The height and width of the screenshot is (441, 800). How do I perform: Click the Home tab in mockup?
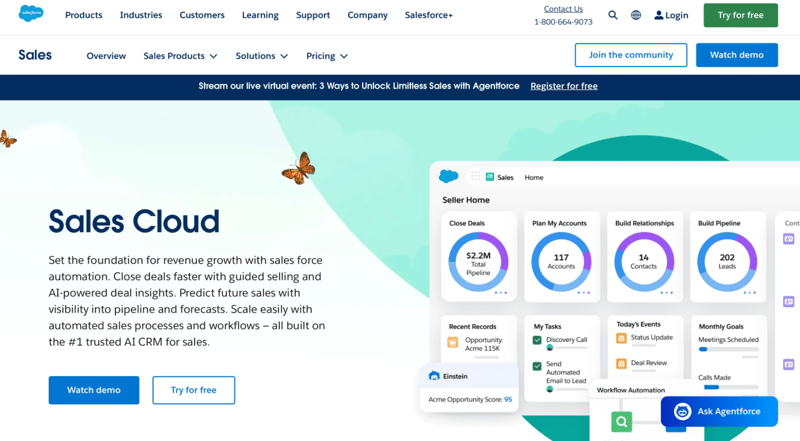(534, 178)
